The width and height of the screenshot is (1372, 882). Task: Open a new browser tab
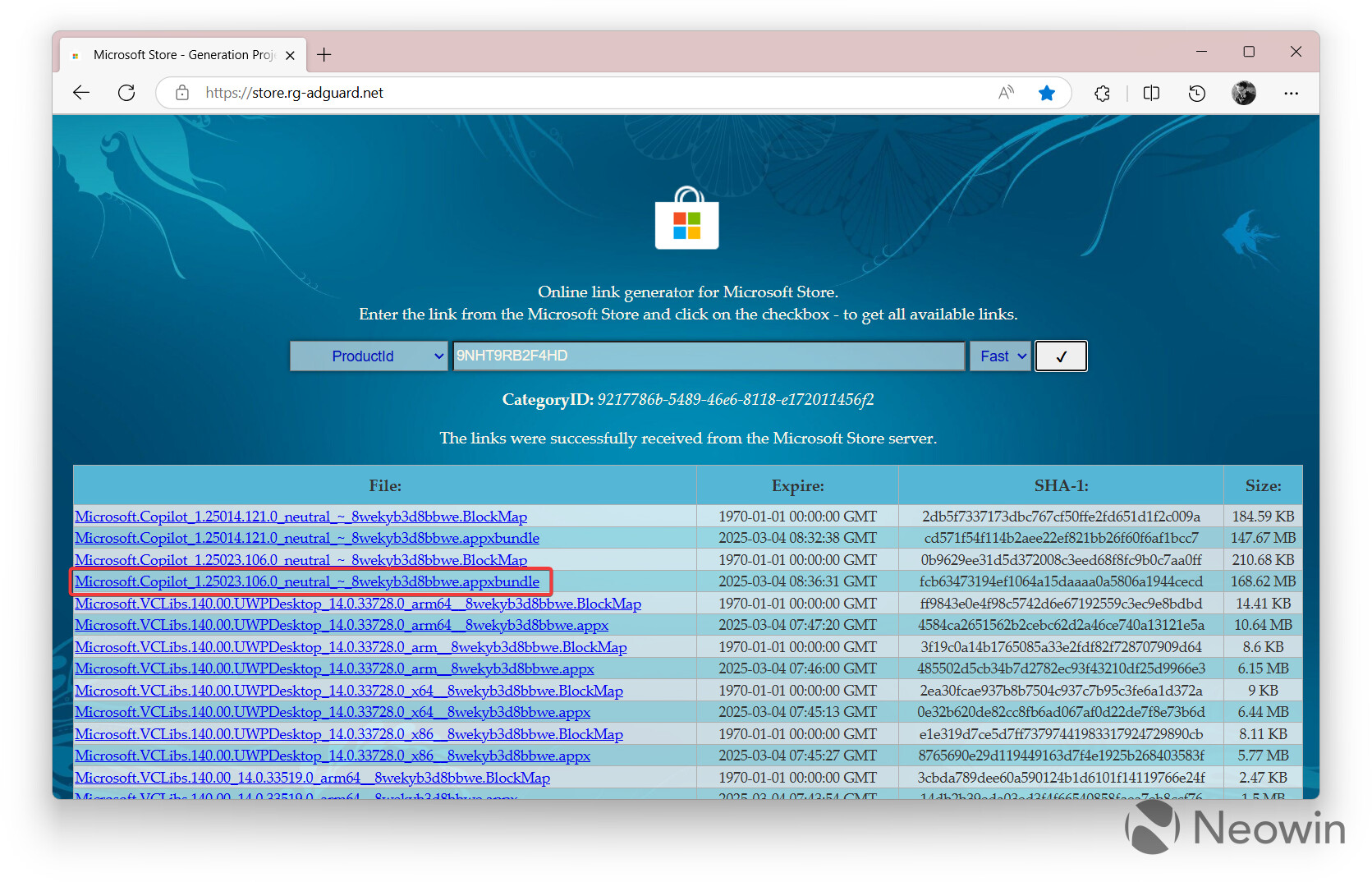point(324,55)
